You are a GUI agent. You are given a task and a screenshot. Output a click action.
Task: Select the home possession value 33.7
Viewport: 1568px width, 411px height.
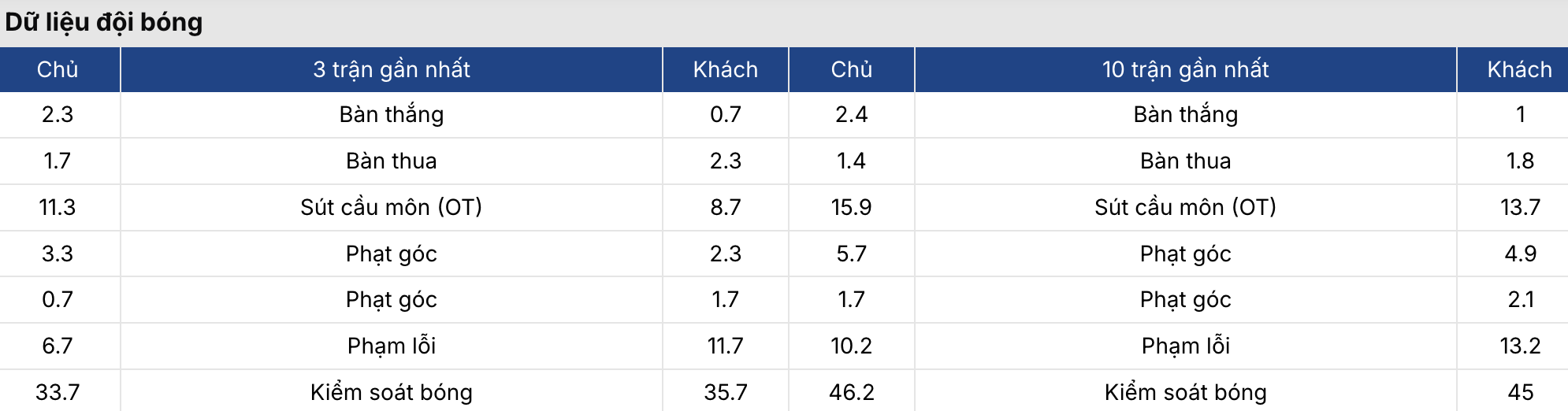pos(58,392)
